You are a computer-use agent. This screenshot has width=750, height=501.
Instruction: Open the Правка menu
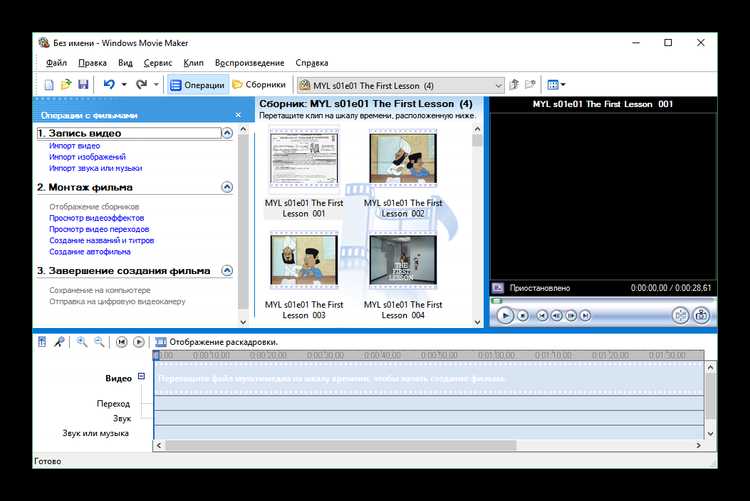92,63
